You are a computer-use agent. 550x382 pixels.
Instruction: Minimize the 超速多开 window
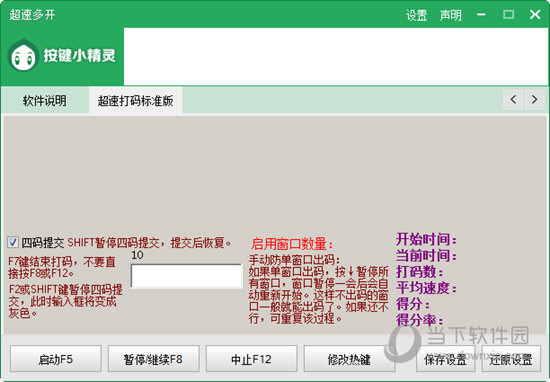tap(481, 15)
